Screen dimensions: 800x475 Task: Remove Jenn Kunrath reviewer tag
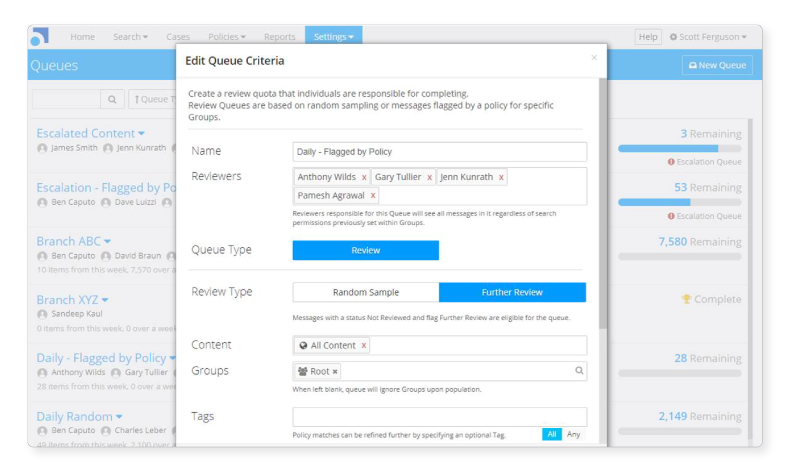pyautogui.click(x=501, y=178)
